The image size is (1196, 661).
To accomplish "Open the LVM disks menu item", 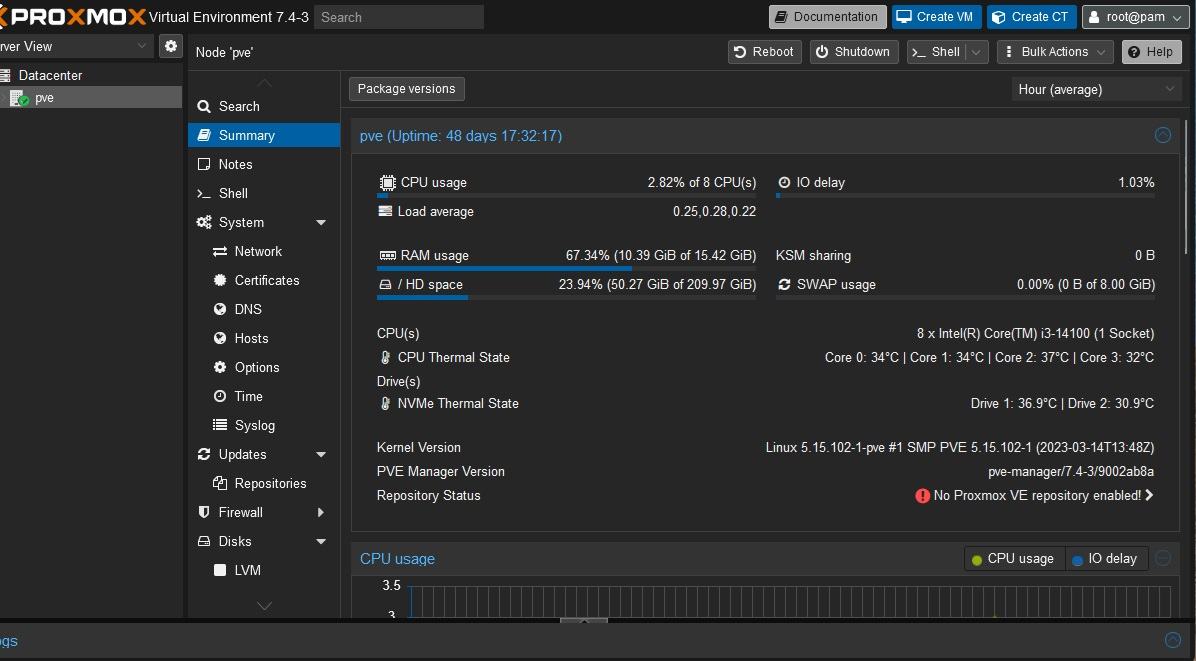I will tap(264, 570).
